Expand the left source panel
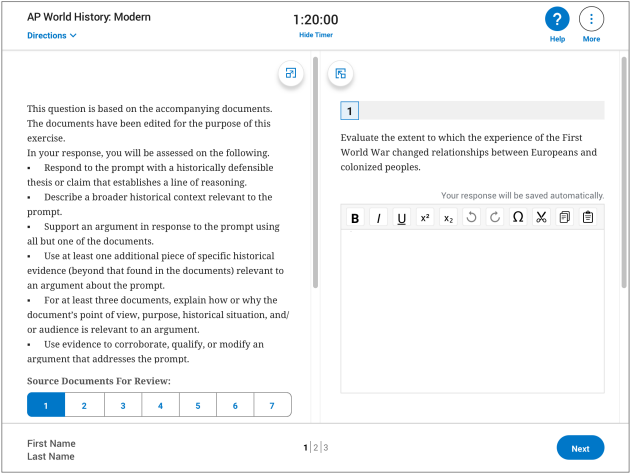 click(291, 73)
